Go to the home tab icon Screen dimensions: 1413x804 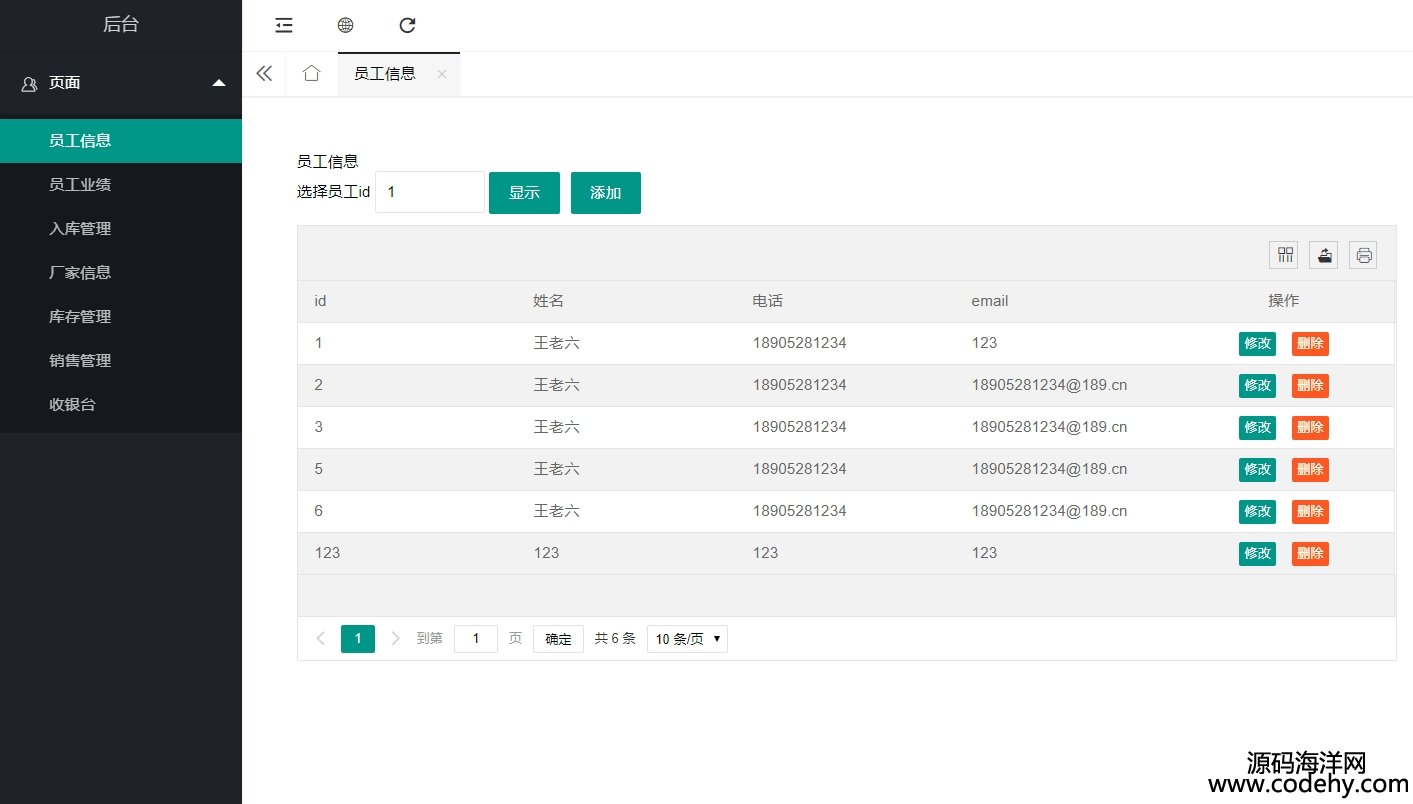(x=311, y=74)
